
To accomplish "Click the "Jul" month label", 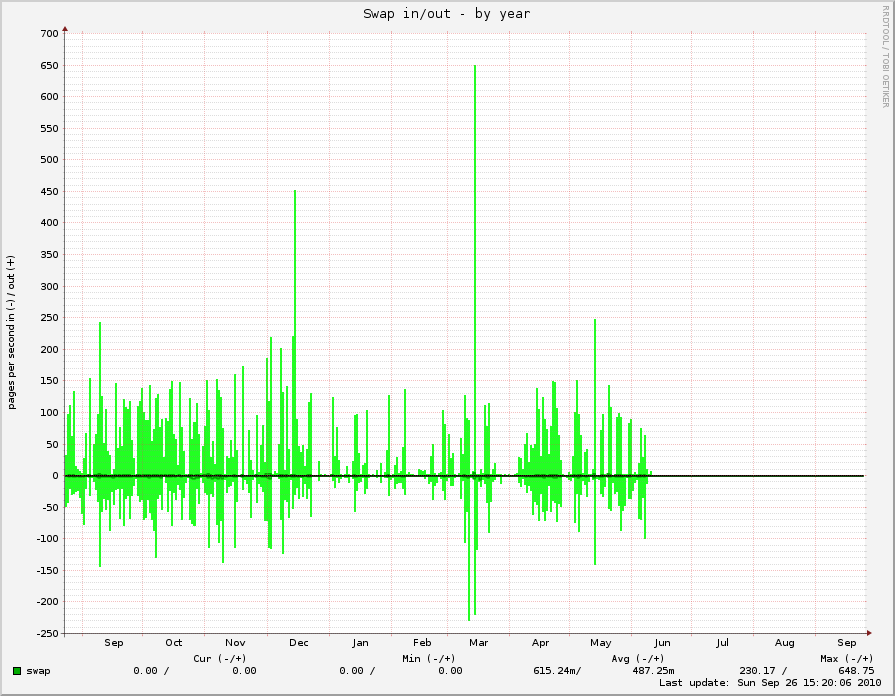I will [x=722, y=643].
